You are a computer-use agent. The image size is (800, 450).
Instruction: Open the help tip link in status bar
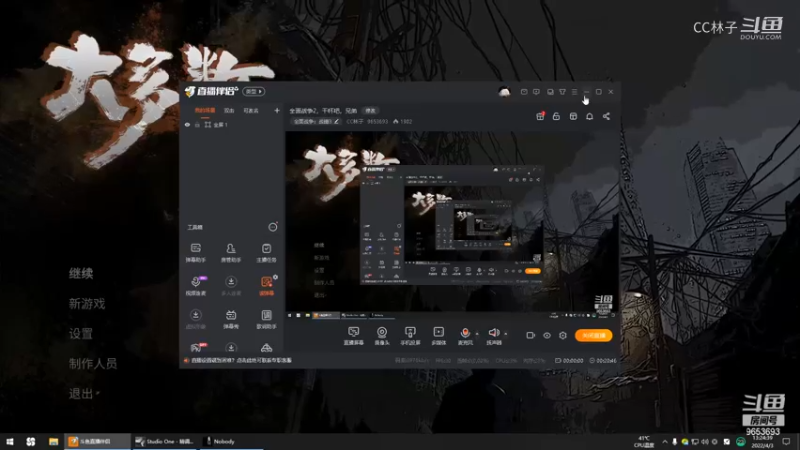pyautogui.click(x=241, y=360)
